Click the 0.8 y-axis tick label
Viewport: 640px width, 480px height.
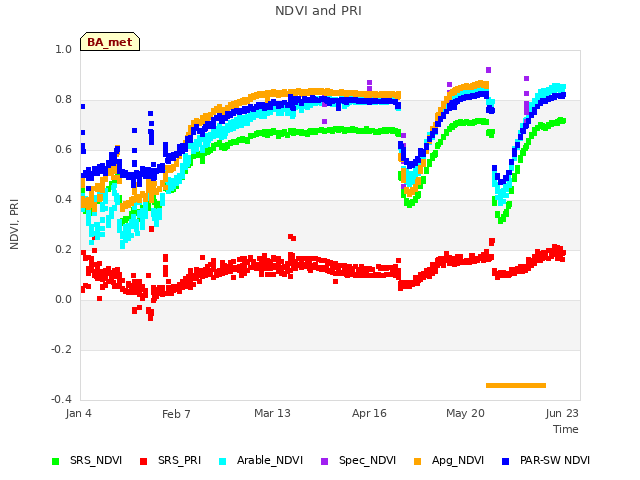[x=63, y=100]
